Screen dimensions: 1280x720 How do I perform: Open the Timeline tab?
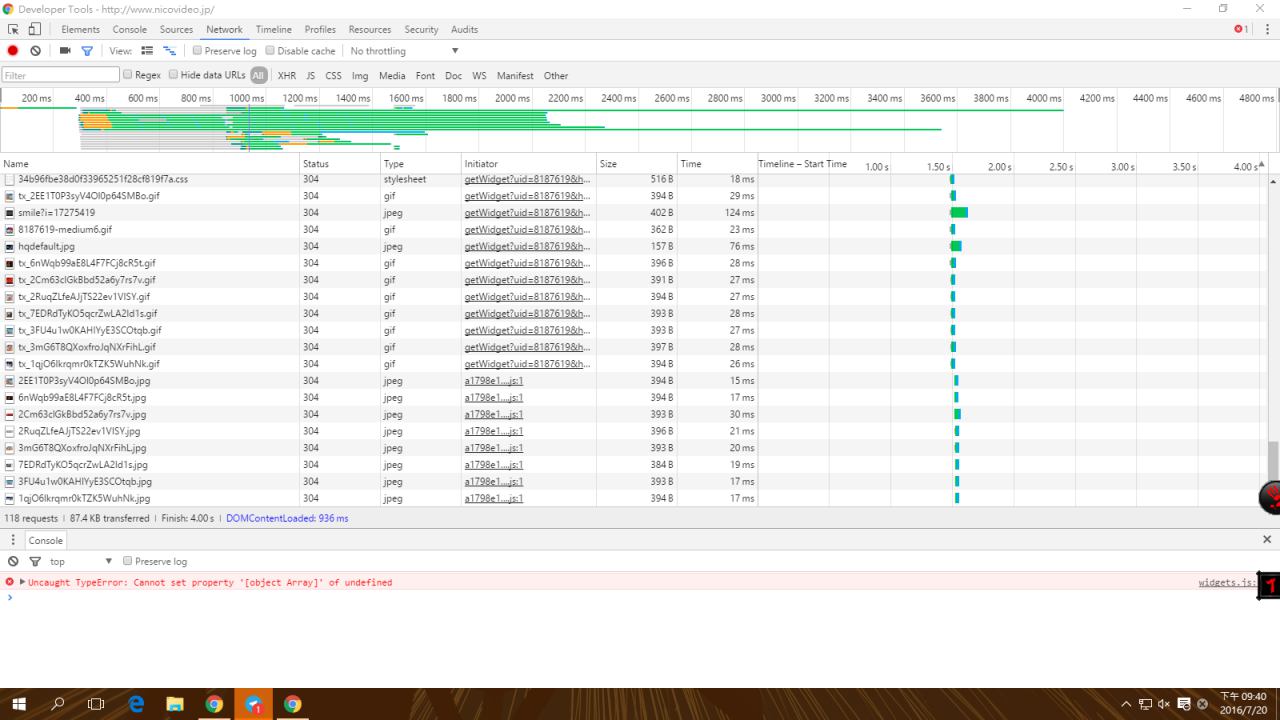(x=273, y=30)
